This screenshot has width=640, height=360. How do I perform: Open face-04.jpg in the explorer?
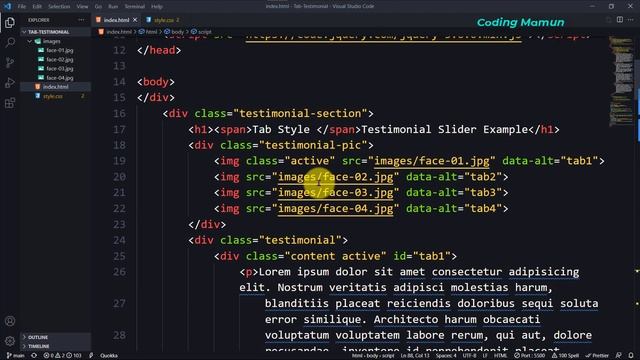pyautogui.click(x=60, y=78)
